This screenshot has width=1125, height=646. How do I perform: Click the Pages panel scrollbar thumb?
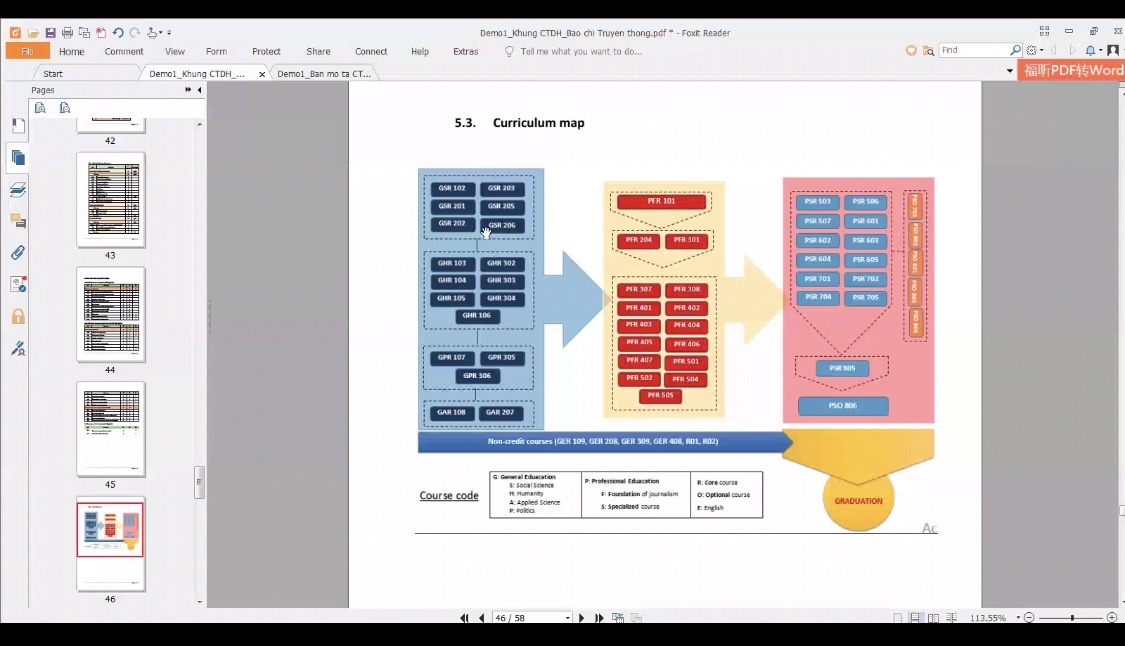[x=199, y=482]
